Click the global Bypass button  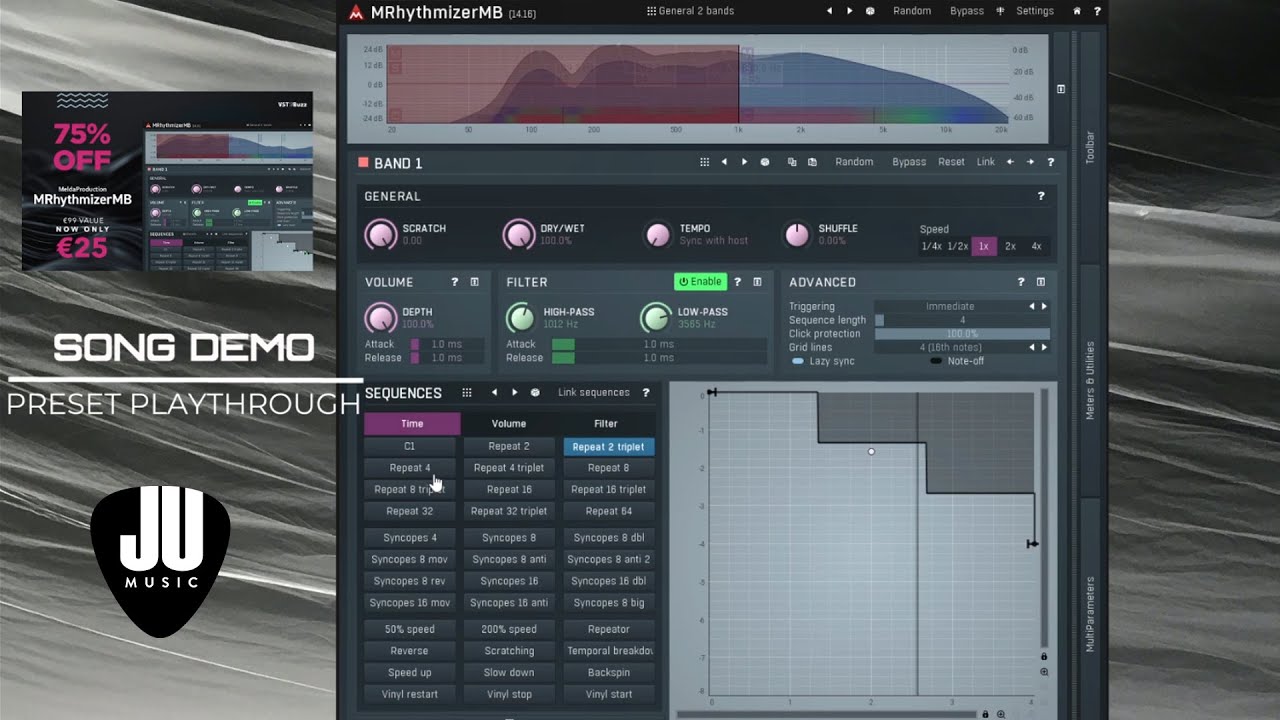point(967,11)
